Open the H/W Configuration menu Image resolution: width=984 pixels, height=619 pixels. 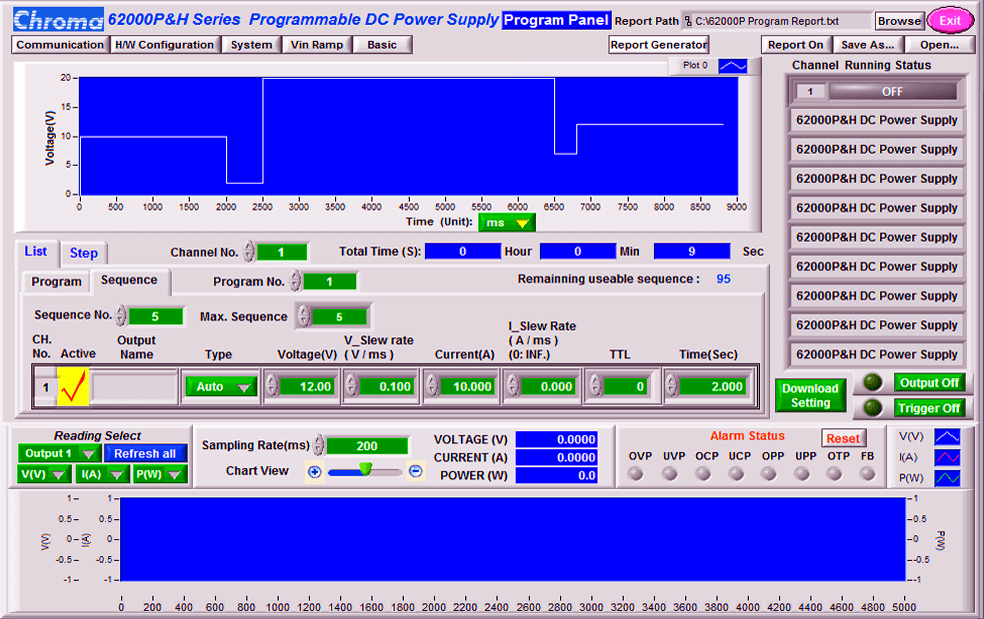(164, 45)
